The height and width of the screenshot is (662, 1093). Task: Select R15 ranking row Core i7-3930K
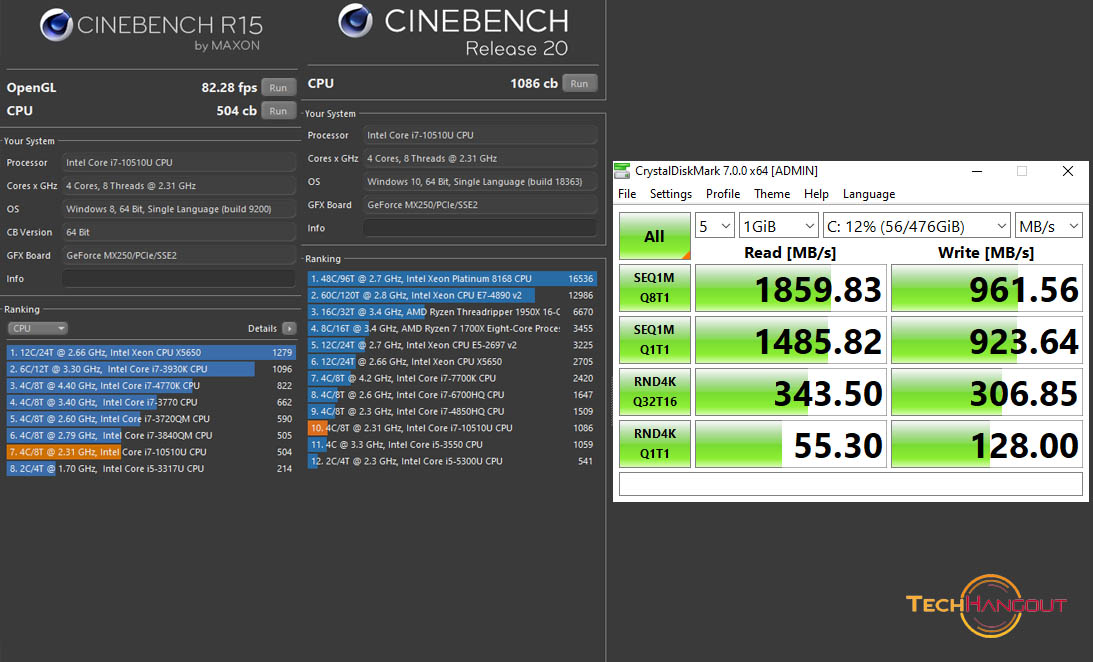[151, 369]
